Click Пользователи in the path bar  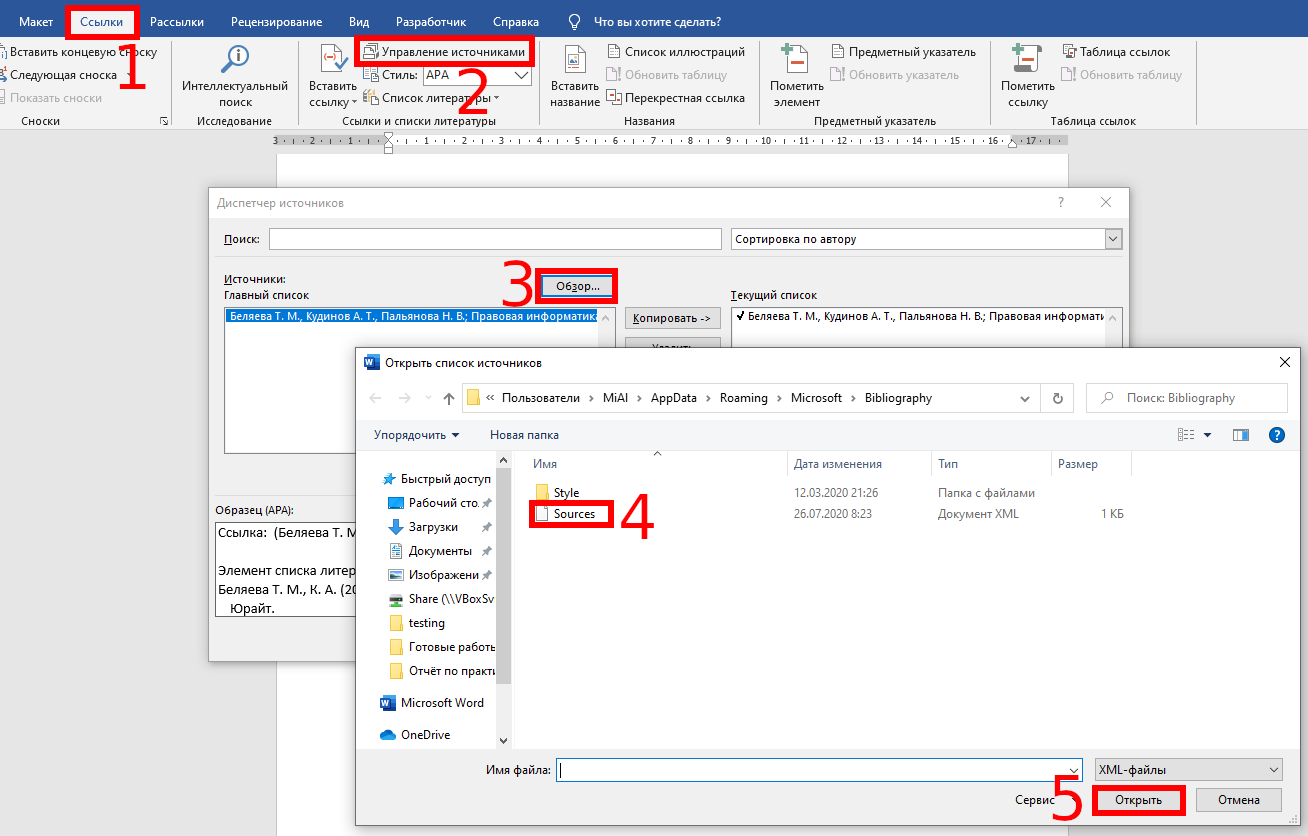click(x=541, y=398)
